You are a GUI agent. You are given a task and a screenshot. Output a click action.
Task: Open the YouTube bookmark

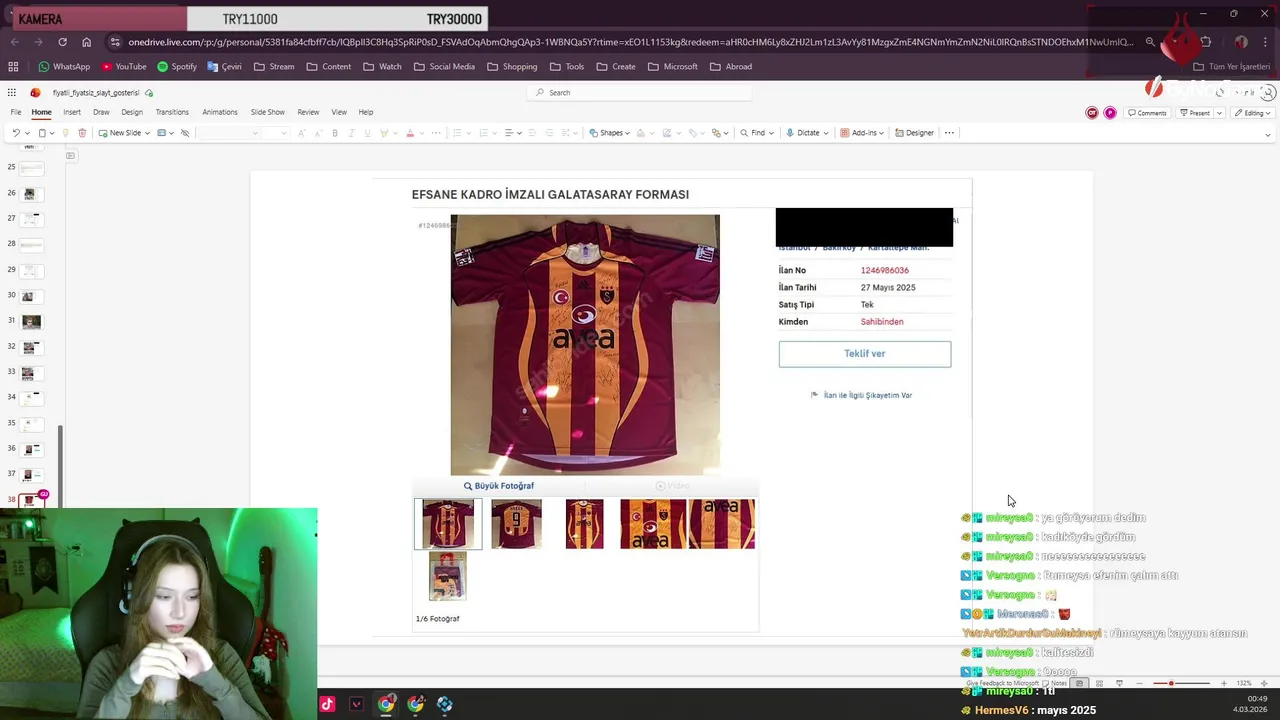(124, 67)
